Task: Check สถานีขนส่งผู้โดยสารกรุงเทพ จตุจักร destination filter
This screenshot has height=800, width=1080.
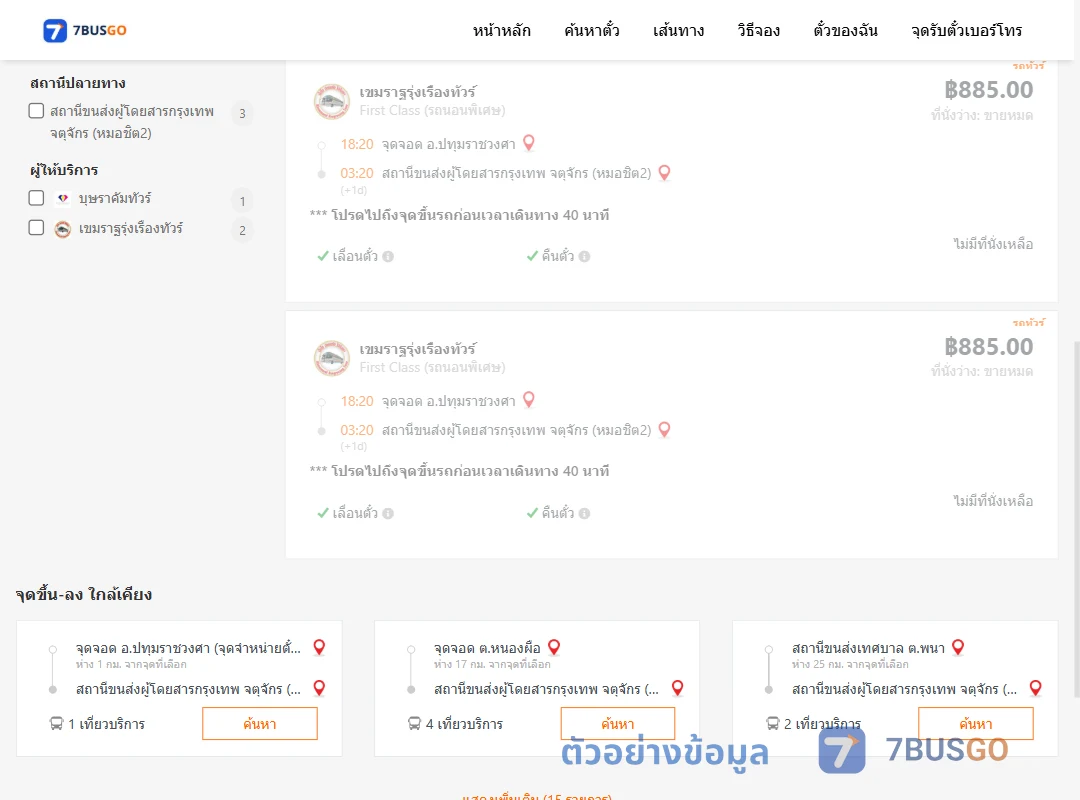Action: (x=37, y=111)
